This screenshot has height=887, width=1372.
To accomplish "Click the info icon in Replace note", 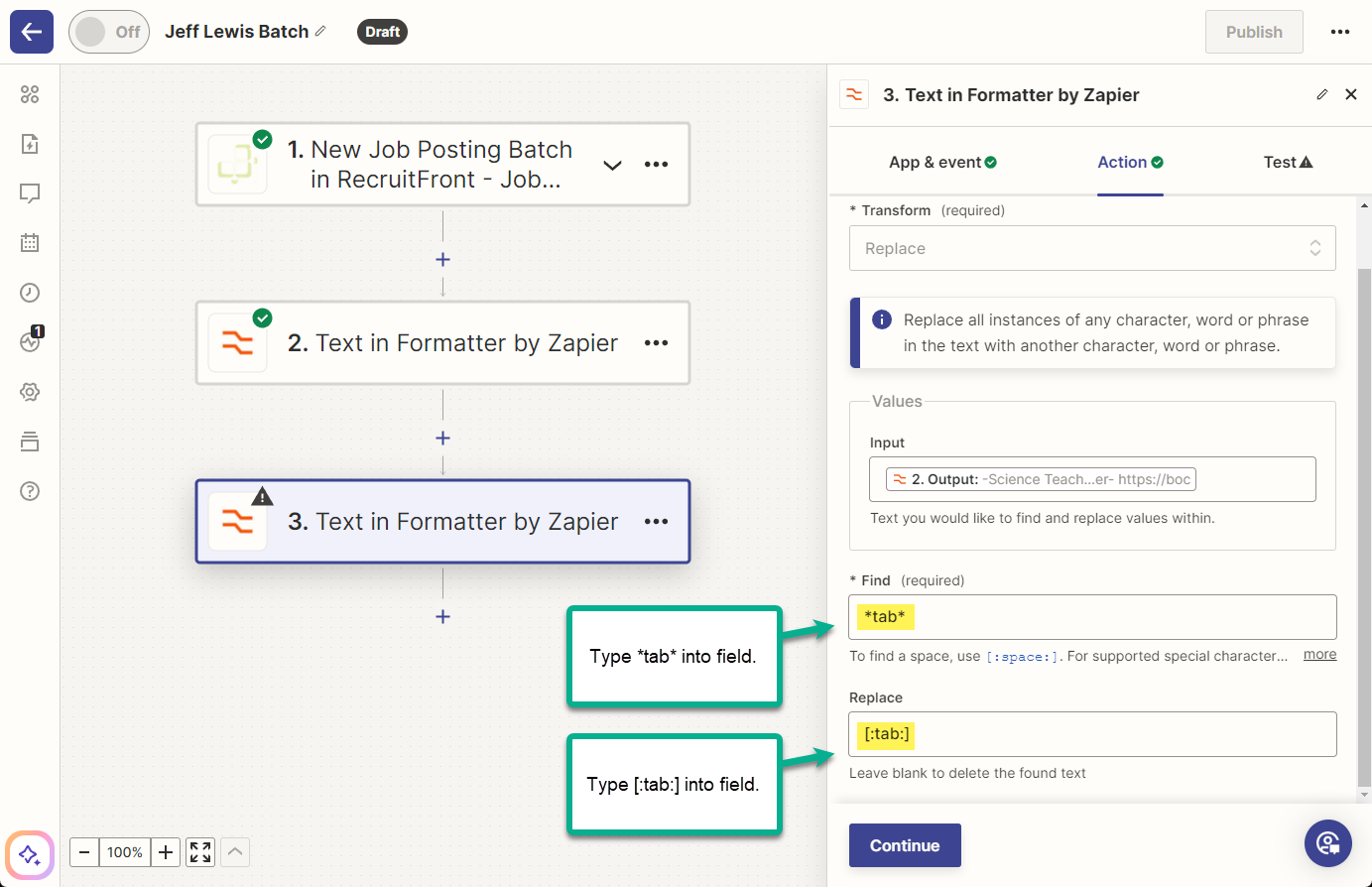I will click(x=881, y=319).
